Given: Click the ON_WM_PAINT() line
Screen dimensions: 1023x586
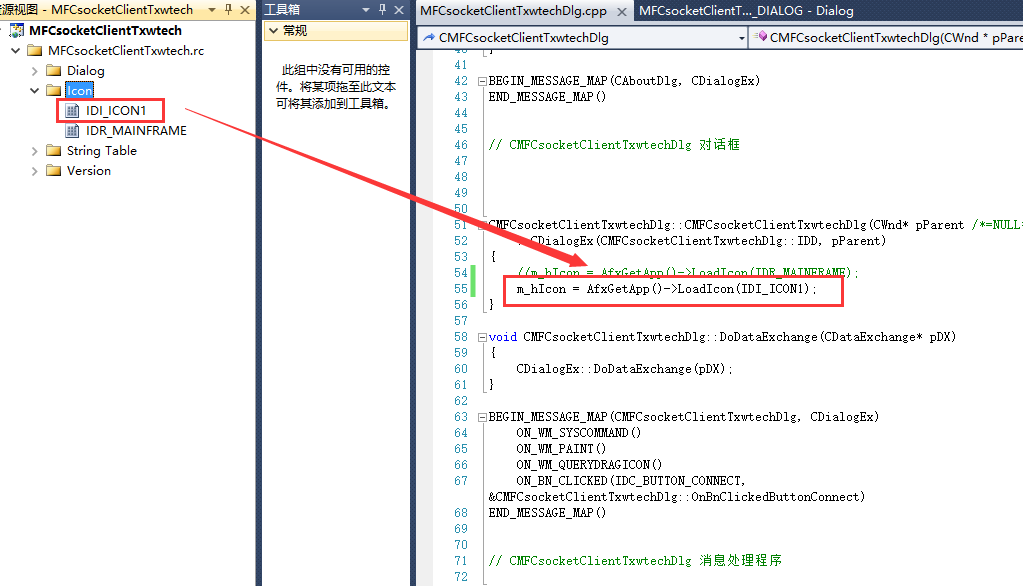Looking at the screenshot, I should [x=561, y=449].
